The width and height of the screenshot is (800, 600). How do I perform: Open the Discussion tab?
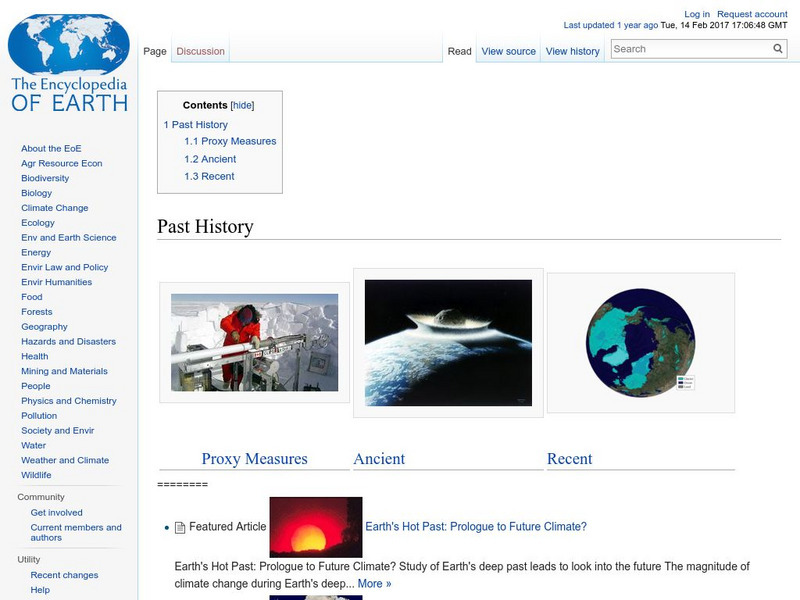coord(201,51)
